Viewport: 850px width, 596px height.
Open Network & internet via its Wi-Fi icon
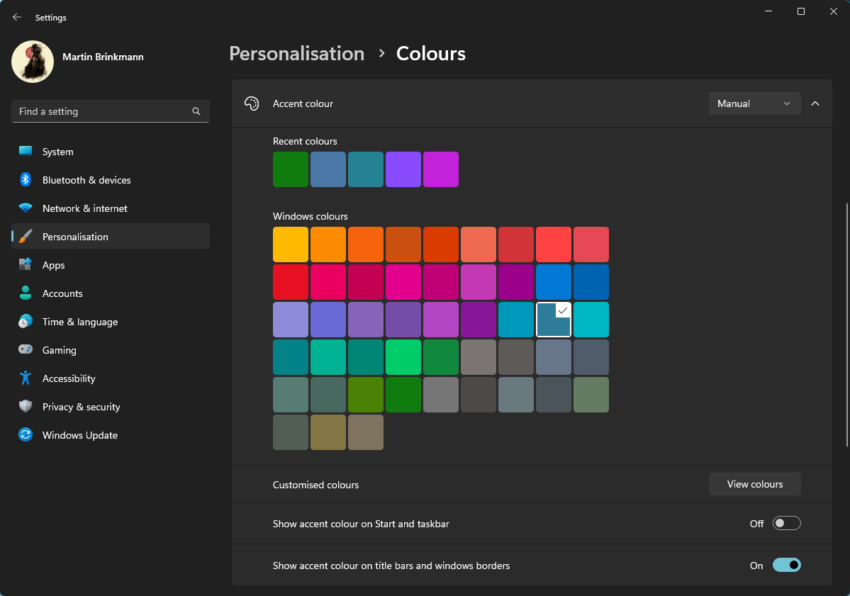click(x=25, y=208)
